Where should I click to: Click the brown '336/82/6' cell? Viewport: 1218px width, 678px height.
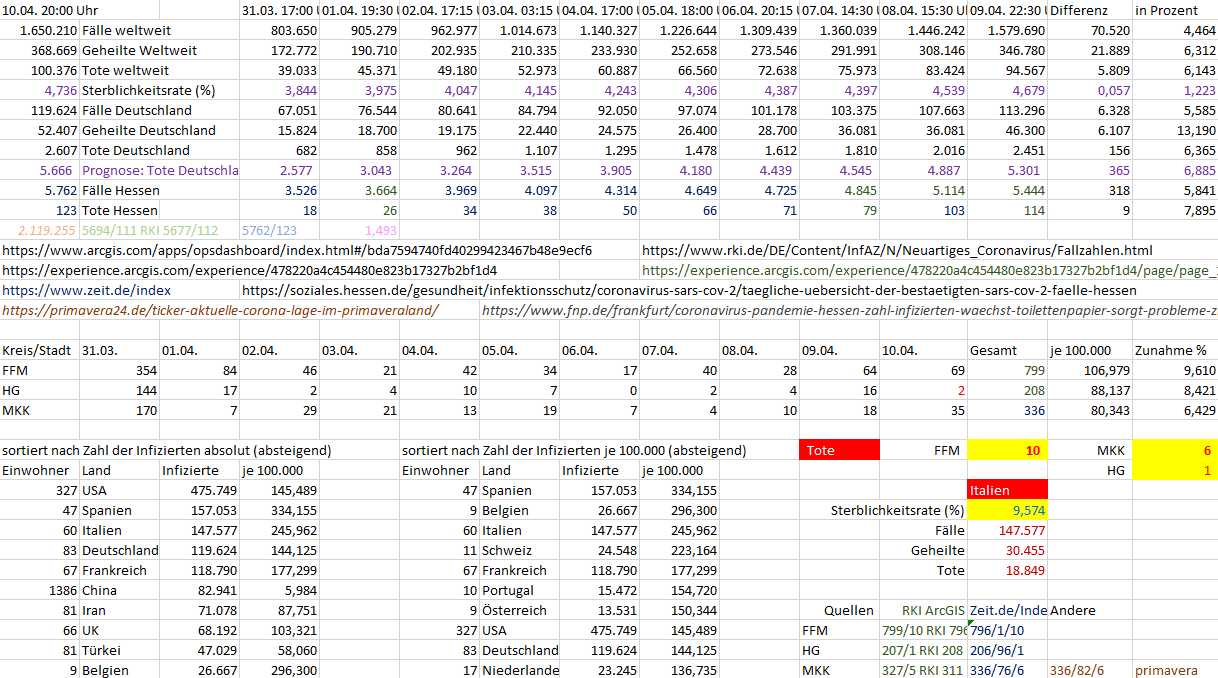pyautogui.click(x=1079, y=670)
